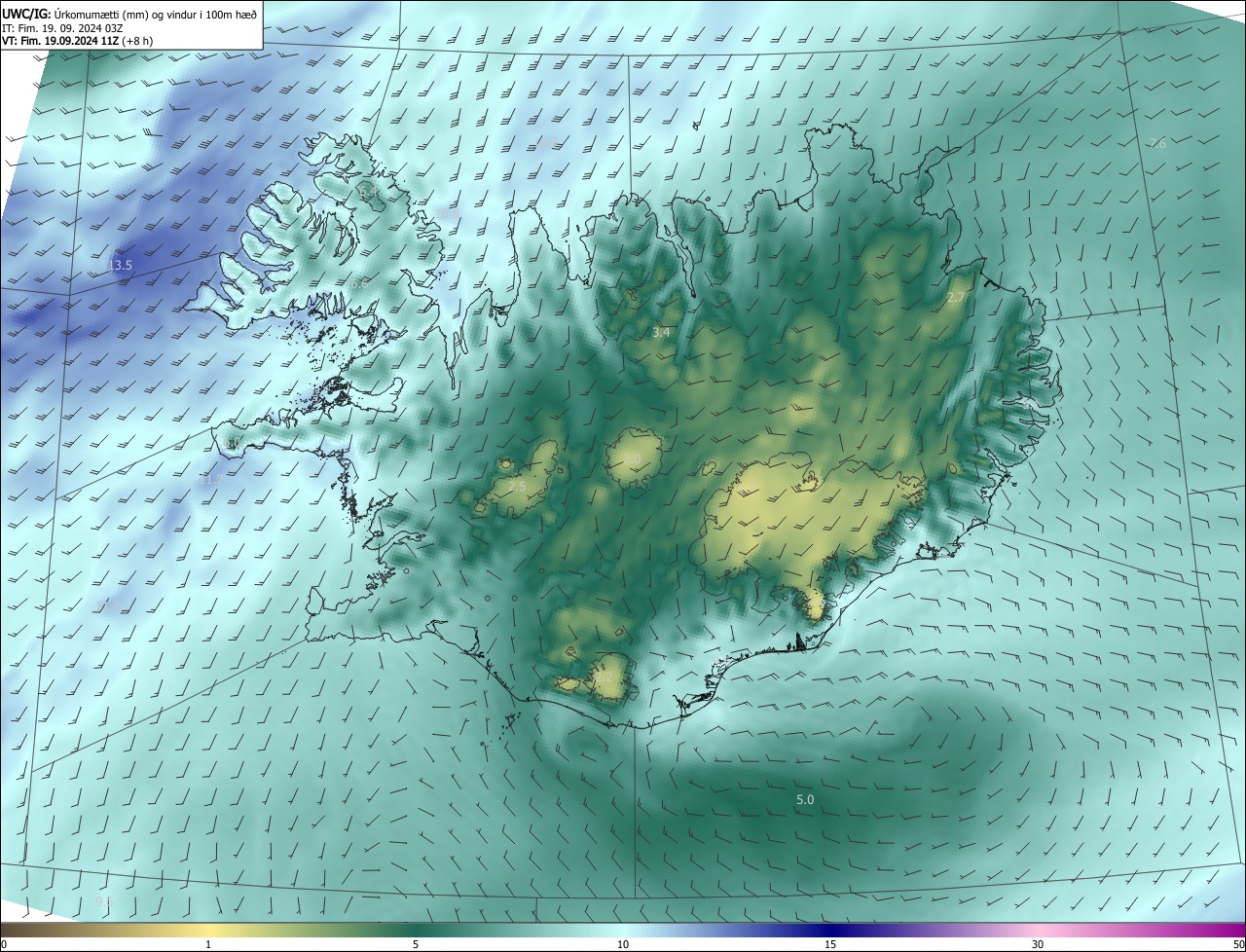Click the 10 tick on the color scale
This screenshot has height=952, width=1246.
(x=623, y=944)
